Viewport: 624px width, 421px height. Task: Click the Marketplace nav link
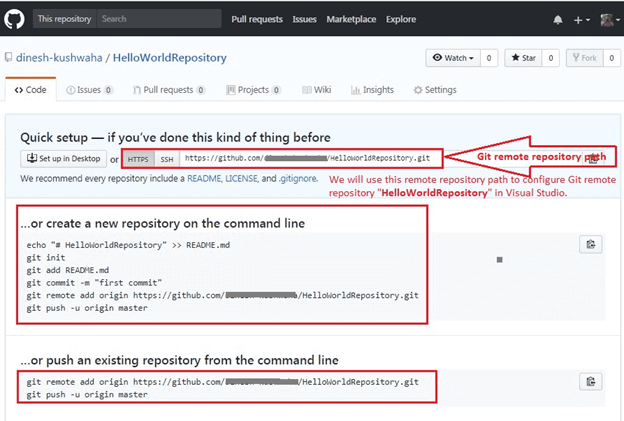pyautogui.click(x=352, y=19)
